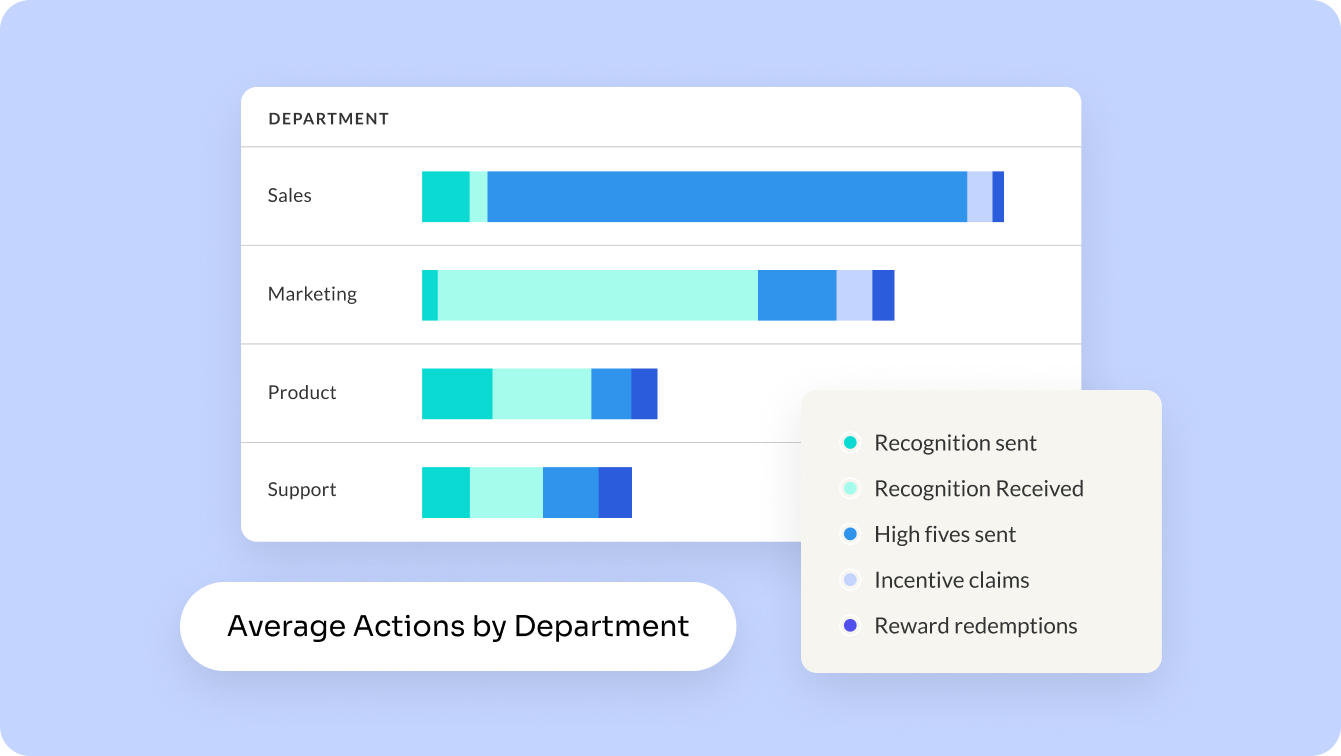Click Marketing recognition received bar segment
Screen dimensions: 1341x756
click(x=598, y=295)
